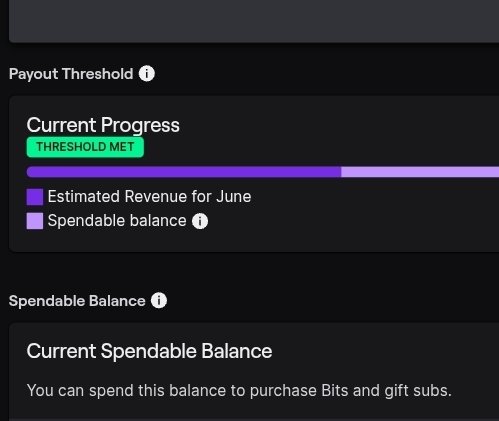Image resolution: width=499 pixels, height=421 pixels.
Task: Click the Spendable balance legend label
Action: point(117,221)
